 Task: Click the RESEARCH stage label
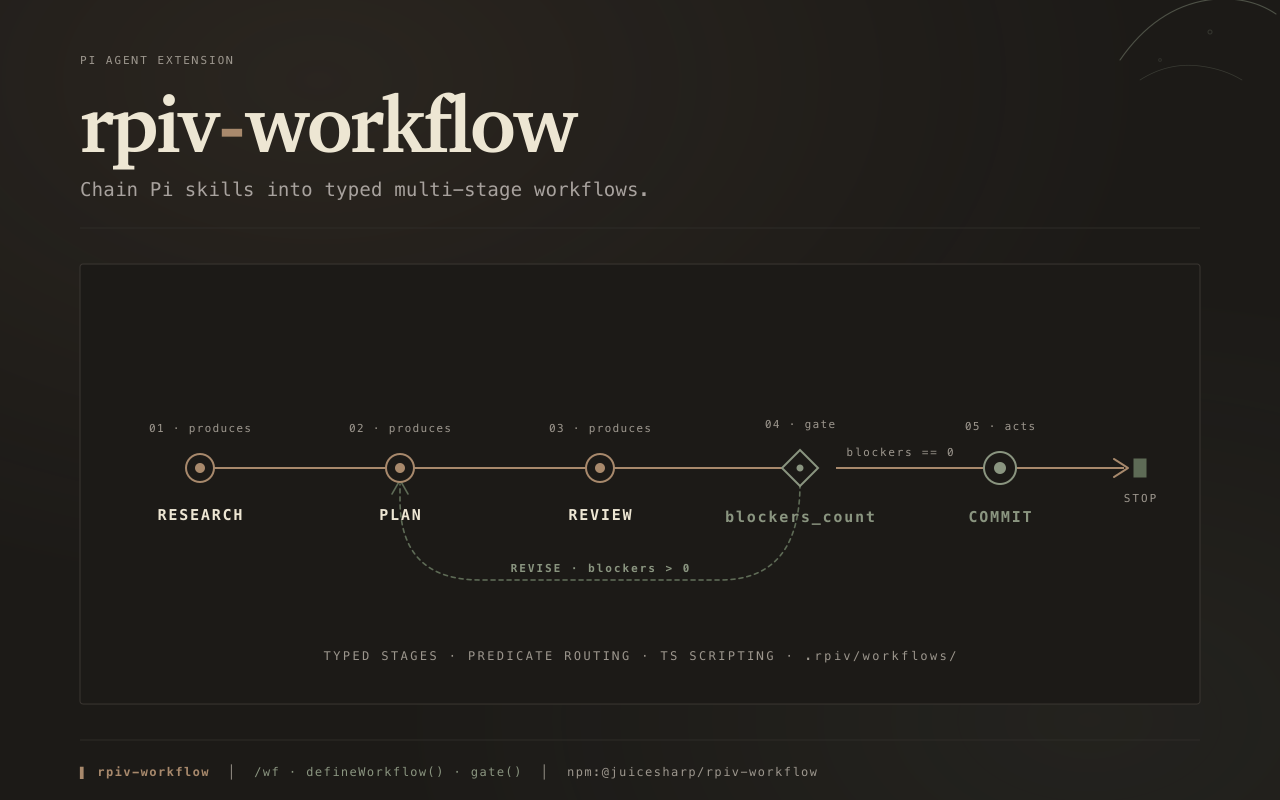click(x=200, y=515)
